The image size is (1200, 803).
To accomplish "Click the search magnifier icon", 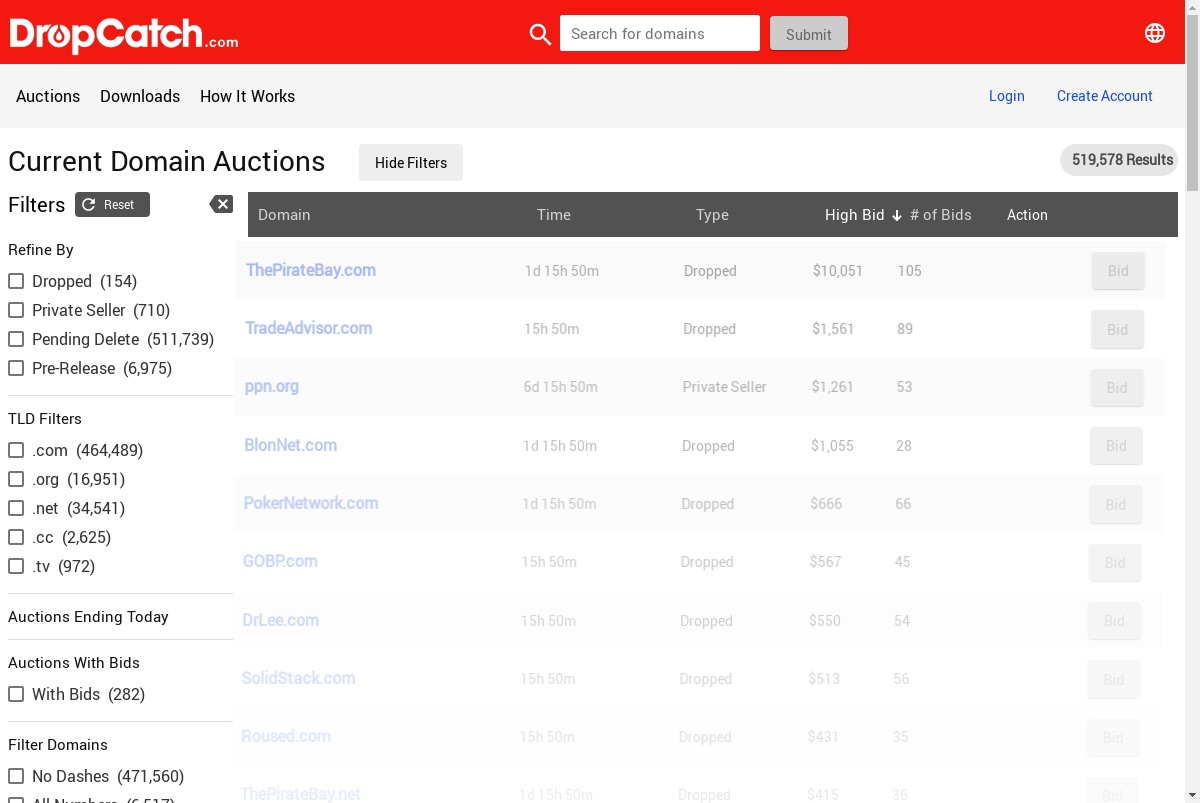I will point(540,34).
